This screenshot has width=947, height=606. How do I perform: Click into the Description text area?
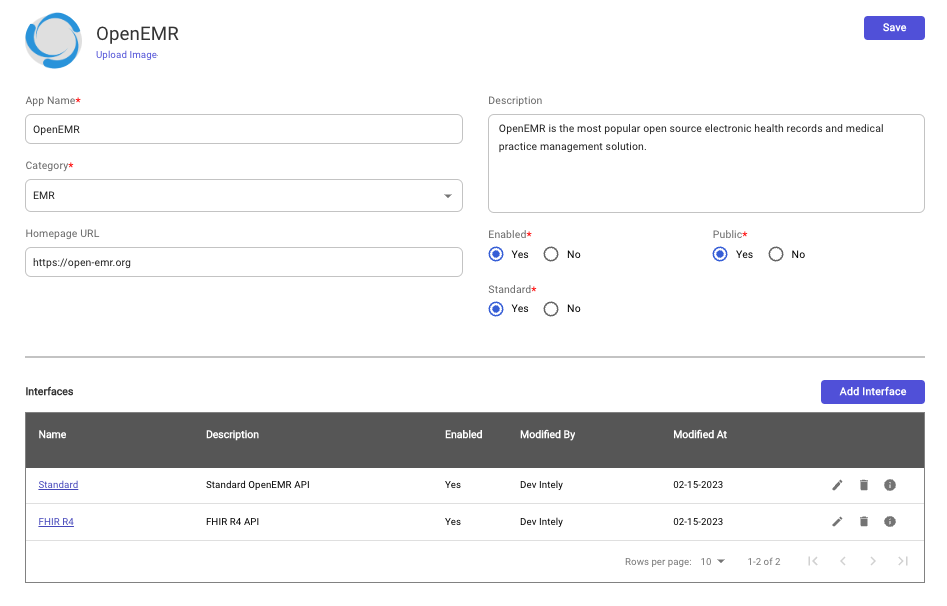pyautogui.click(x=706, y=164)
